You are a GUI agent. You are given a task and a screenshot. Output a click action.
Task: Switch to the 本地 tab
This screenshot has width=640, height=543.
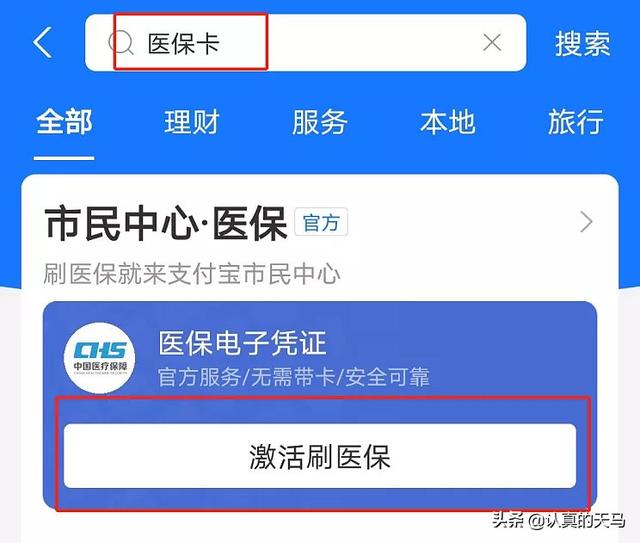click(x=448, y=122)
